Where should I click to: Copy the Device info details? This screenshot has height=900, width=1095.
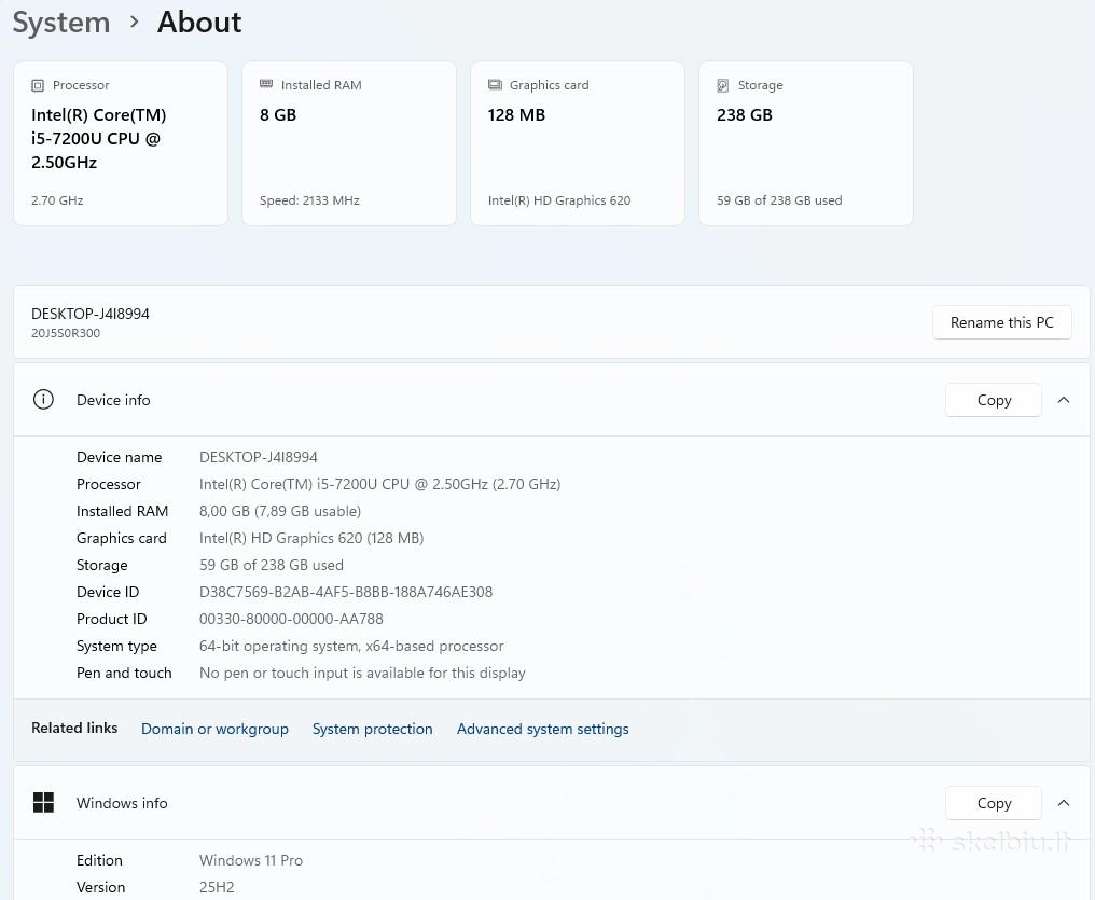(994, 400)
